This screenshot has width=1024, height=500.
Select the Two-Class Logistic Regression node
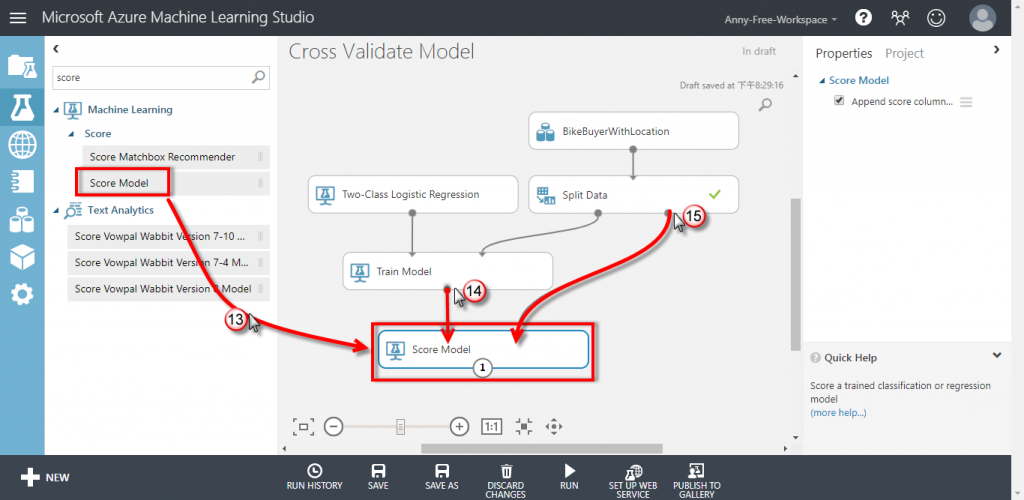pos(413,194)
